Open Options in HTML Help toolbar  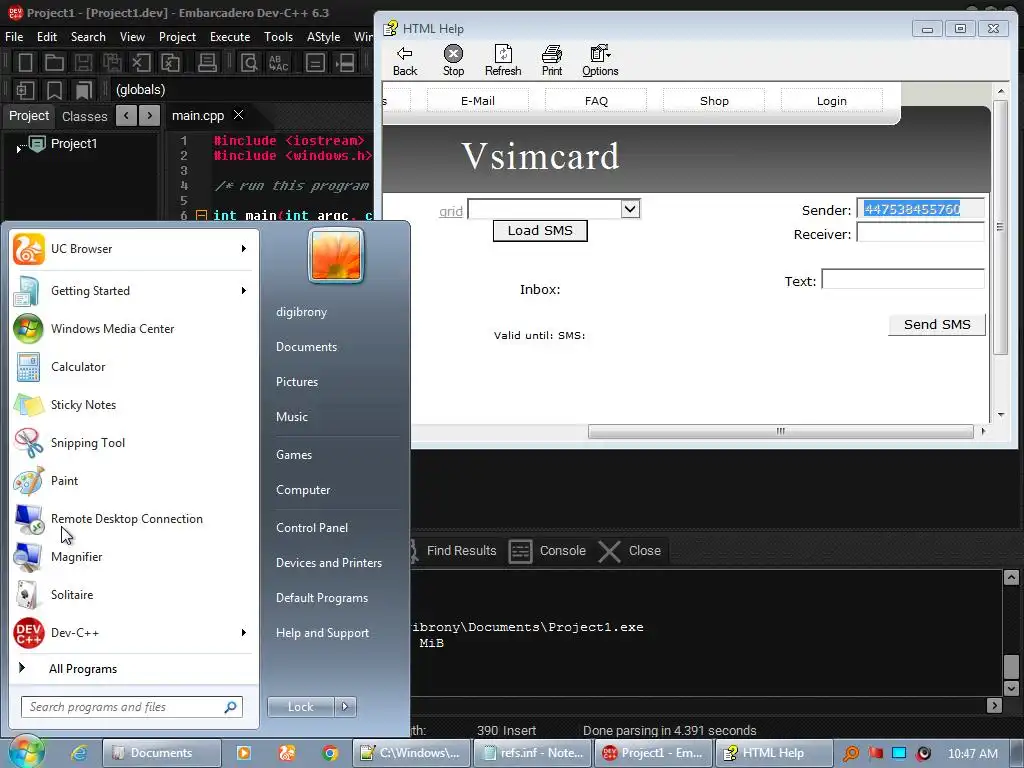pos(600,61)
